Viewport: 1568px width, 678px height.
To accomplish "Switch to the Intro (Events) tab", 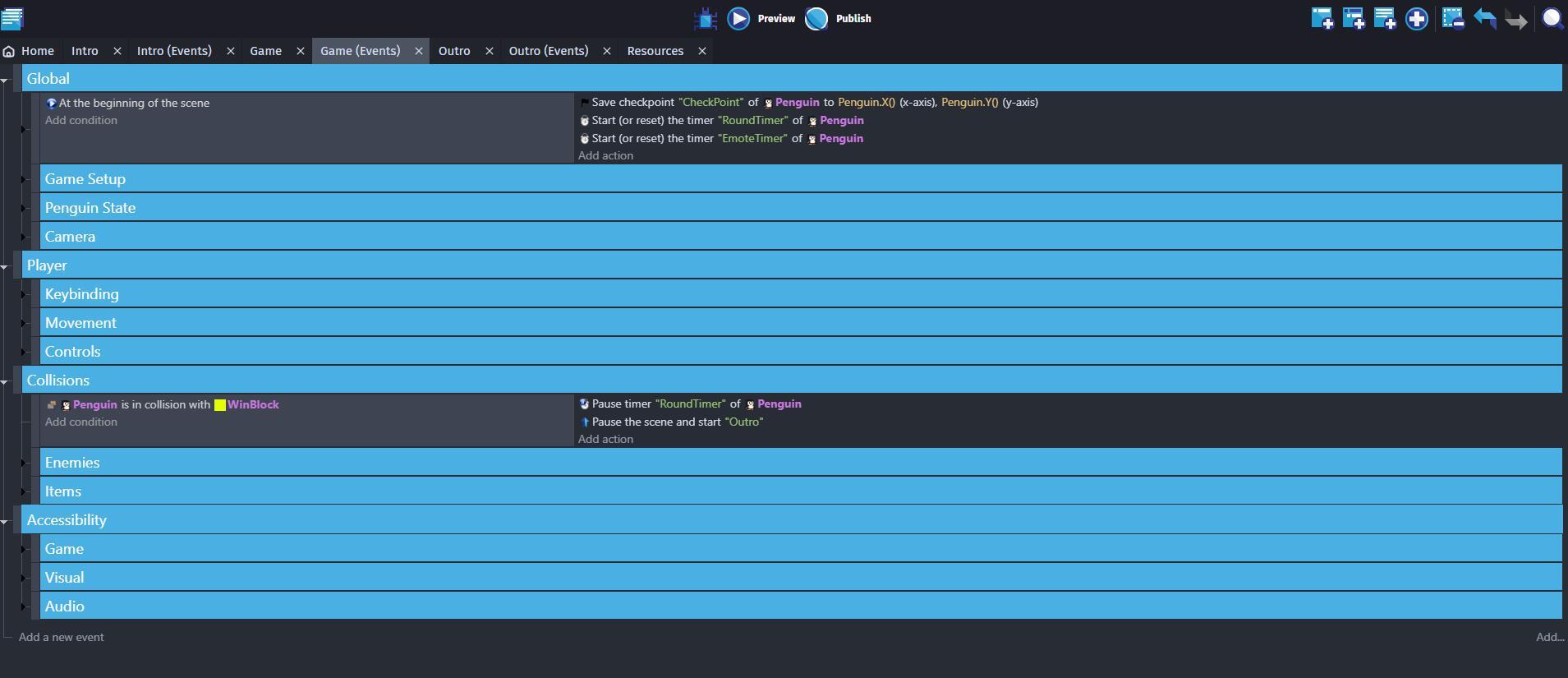I will click(174, 51).
